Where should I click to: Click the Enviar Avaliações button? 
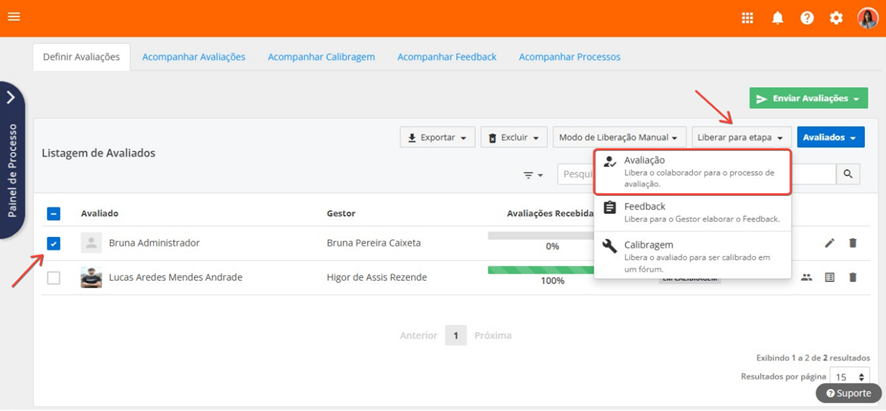point(808,99)
